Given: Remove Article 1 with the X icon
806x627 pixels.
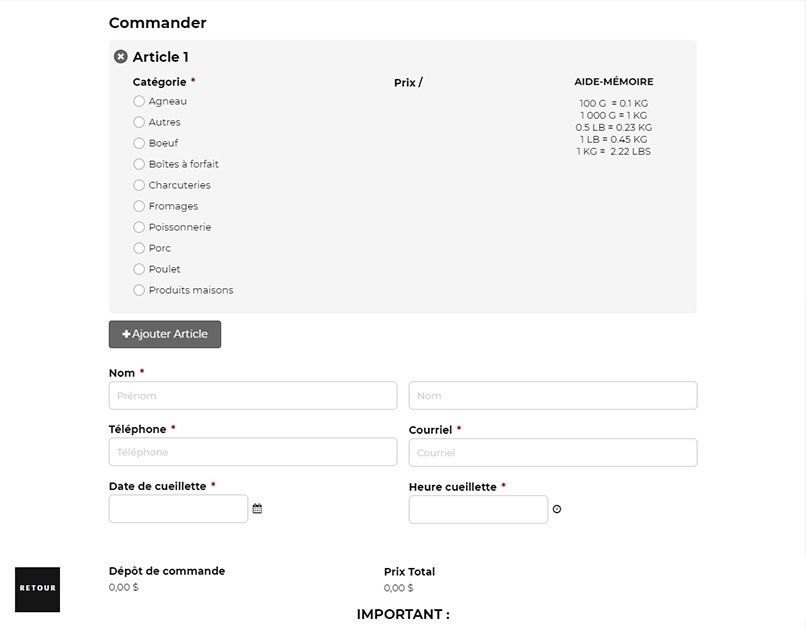Looking at the screenshot, I should 121,57.
